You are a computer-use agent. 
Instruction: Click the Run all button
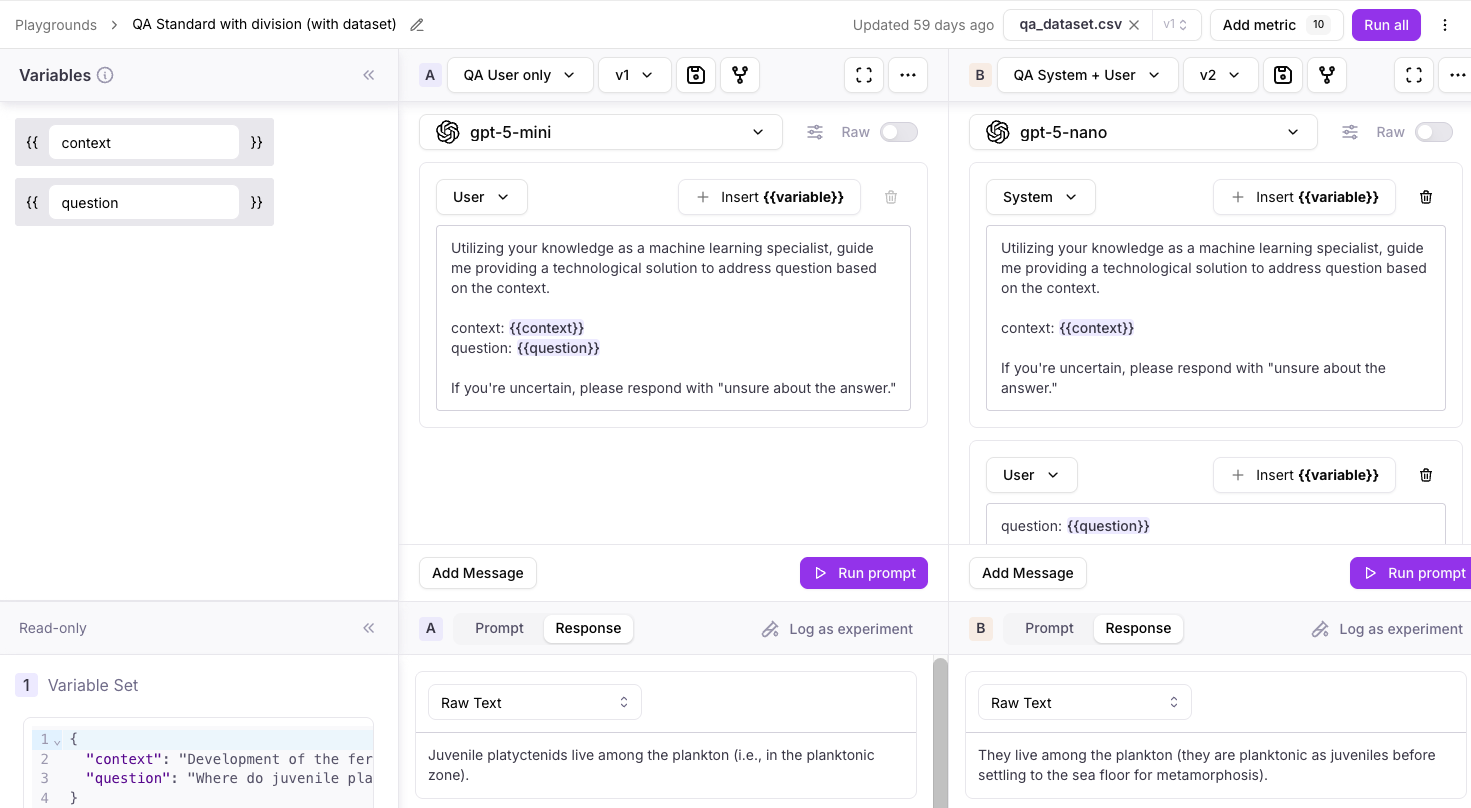[1386, 25]
